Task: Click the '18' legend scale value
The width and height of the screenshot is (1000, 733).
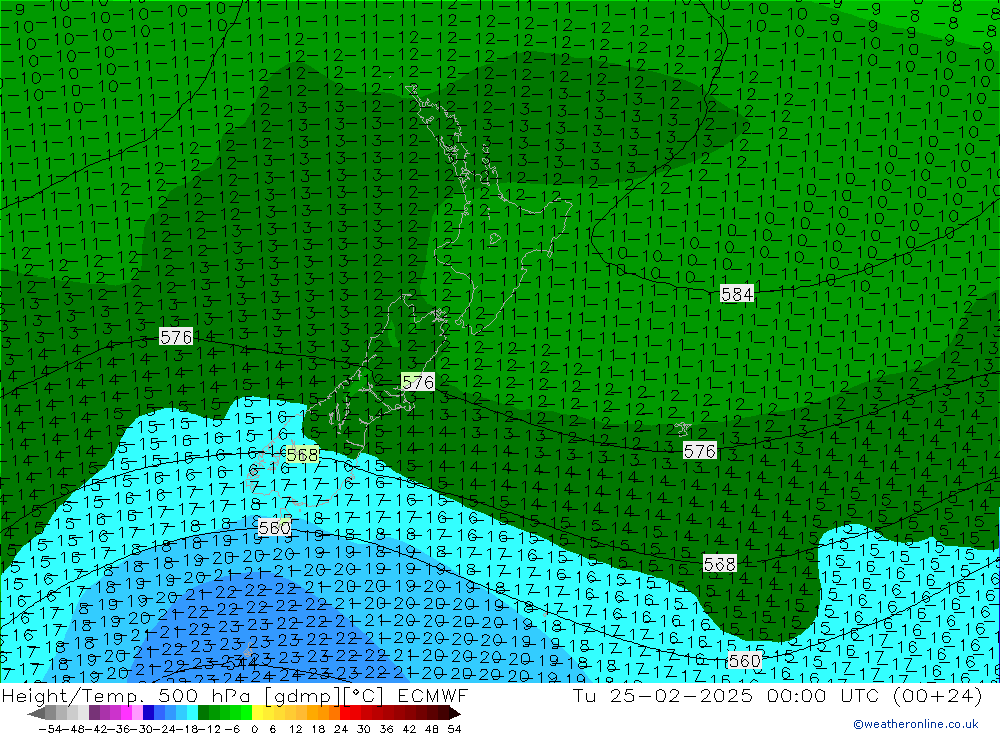Action: tap(318, 729)
